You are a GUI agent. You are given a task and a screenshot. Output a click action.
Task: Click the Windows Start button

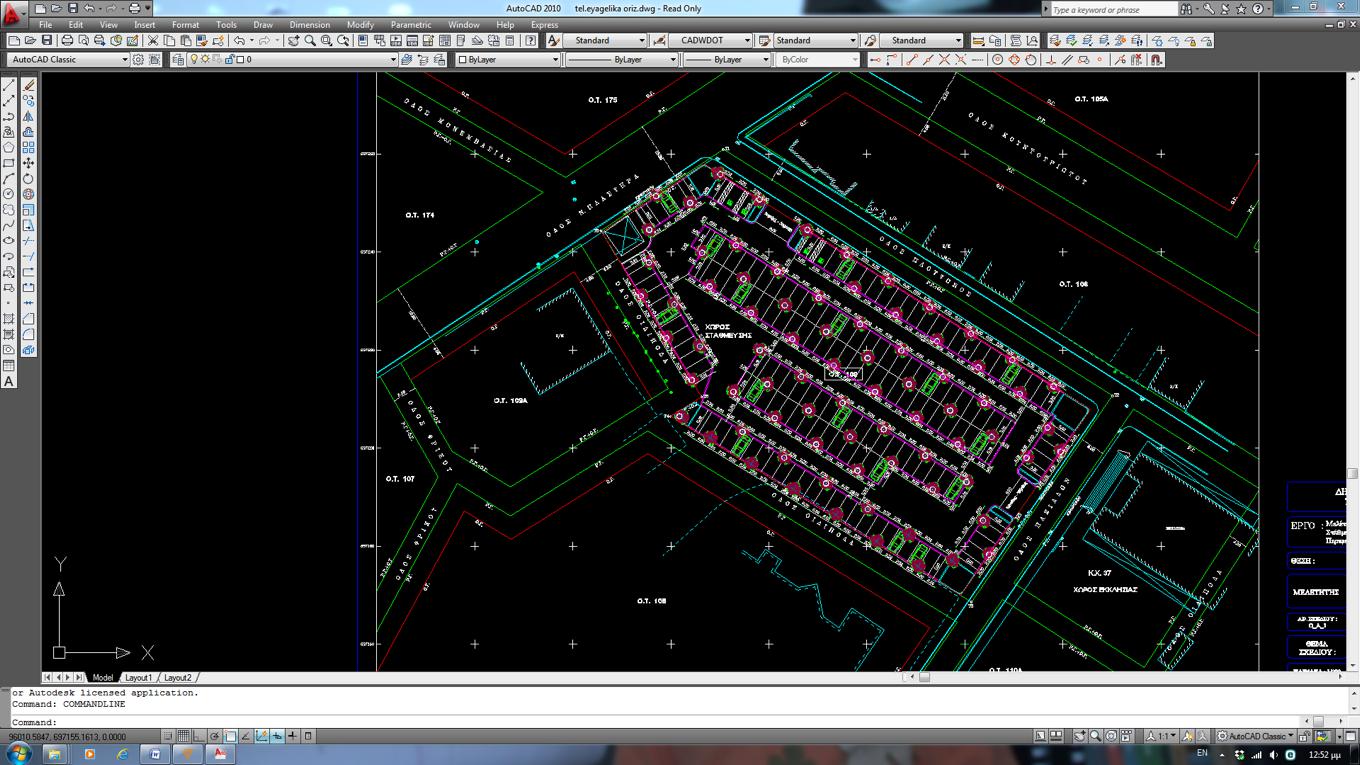click(x=19, y=753)
